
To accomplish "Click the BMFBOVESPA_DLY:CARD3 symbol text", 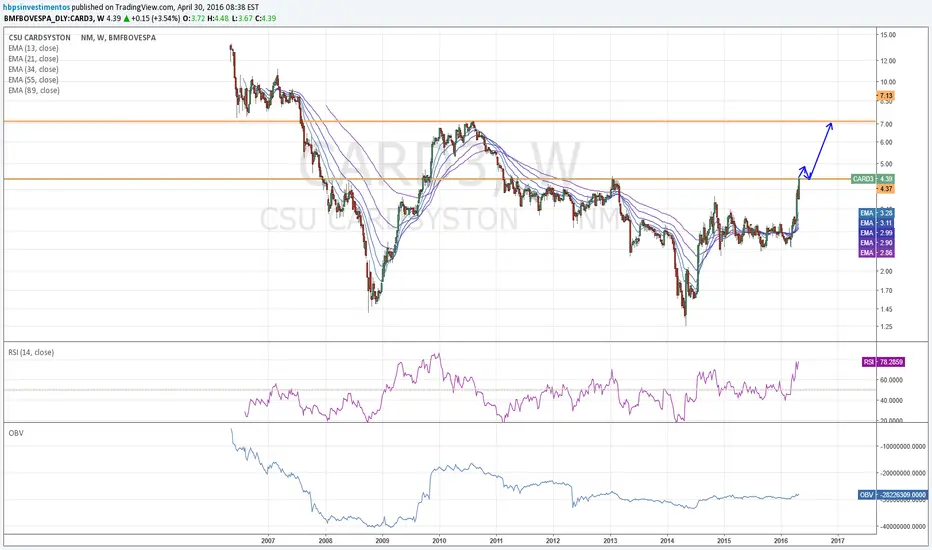I will coord(49,18).
